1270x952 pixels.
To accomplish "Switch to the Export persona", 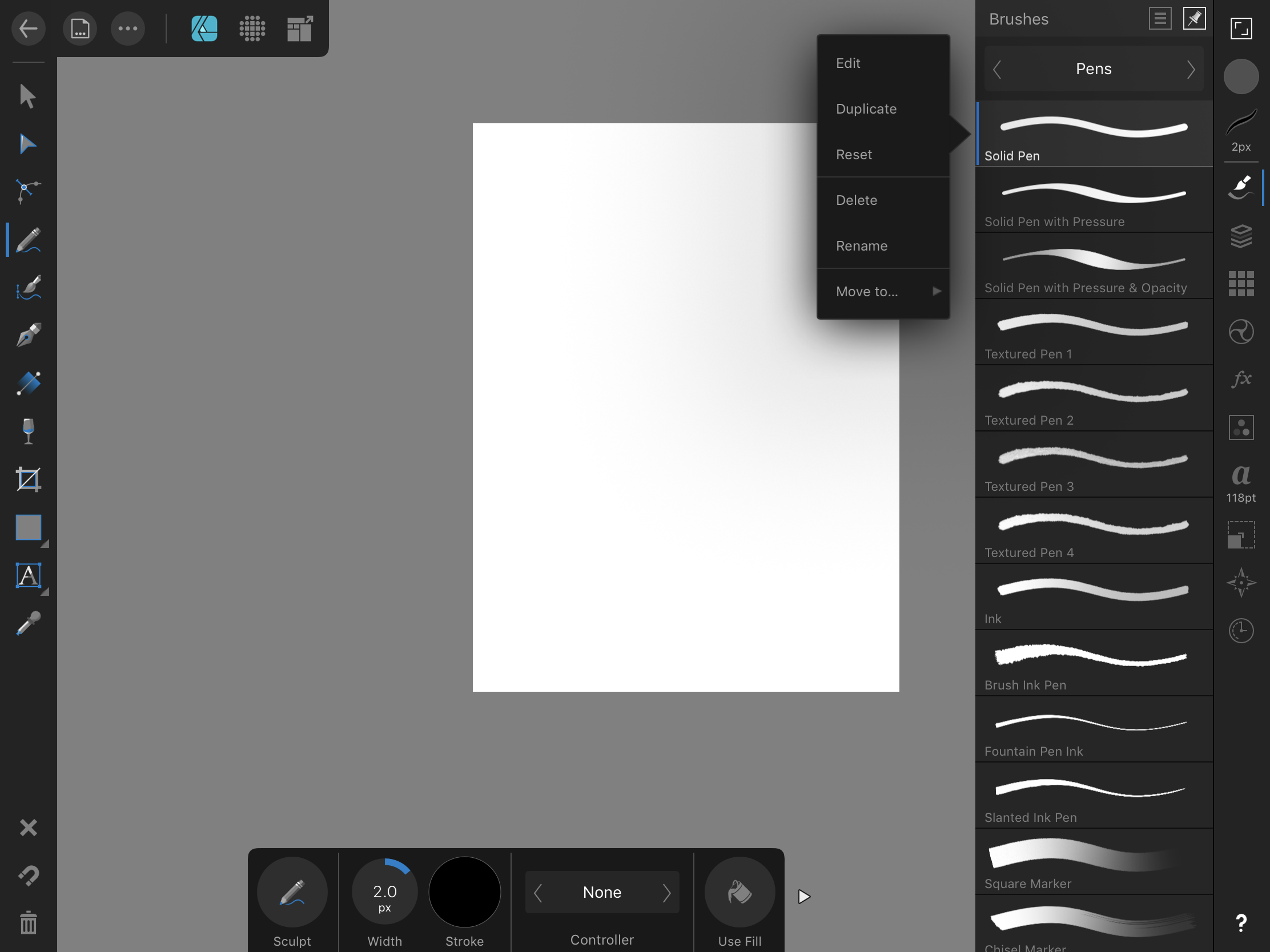I will 300,28.
